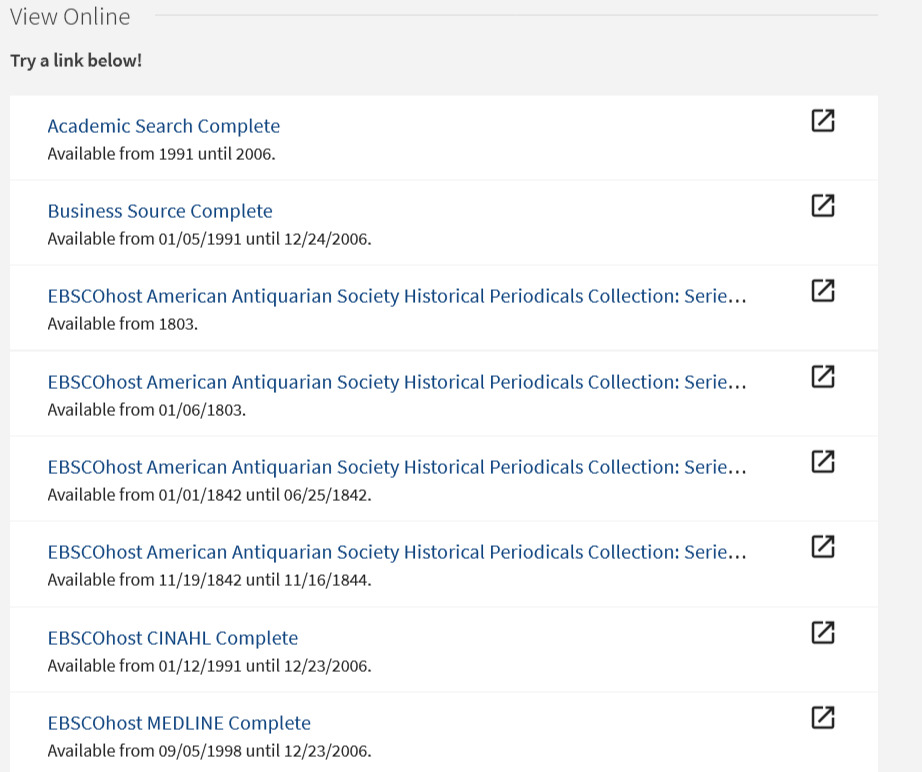Screen dimensions: 922x772
Task: Click external icon for row dated 01/06/1803
Action: (822, 377)
